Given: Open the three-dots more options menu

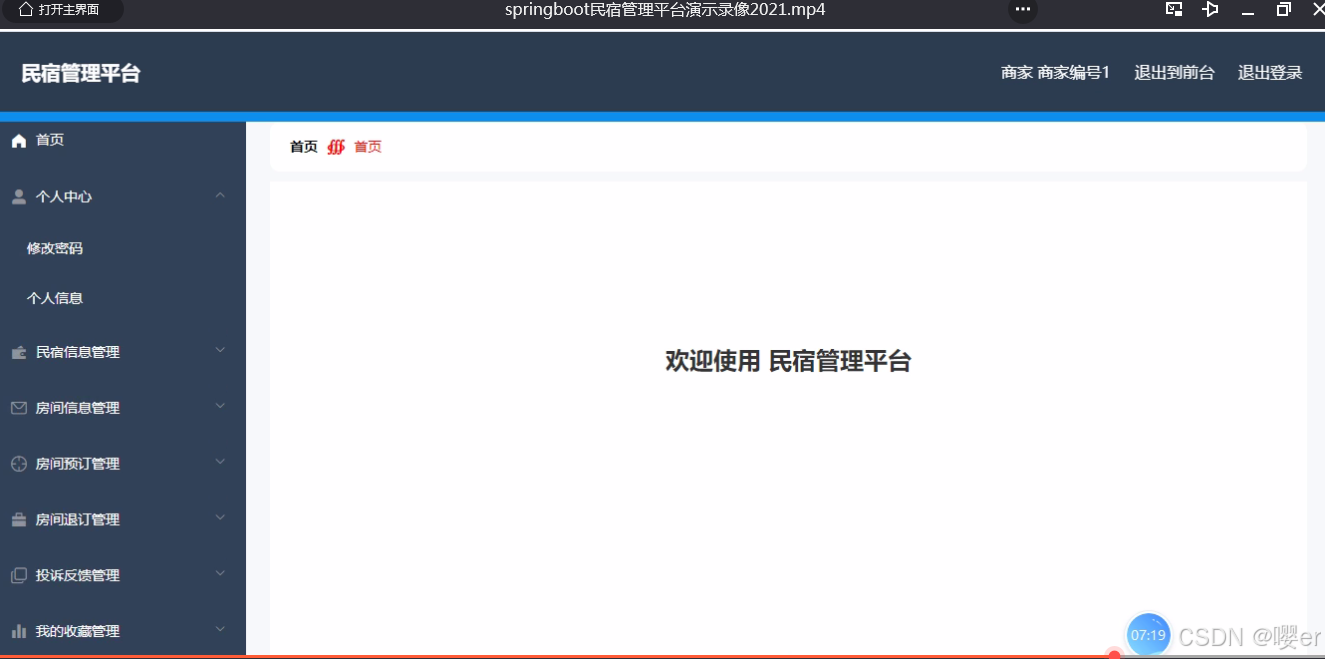Looking at the screenshot, I should point(1022,10).
